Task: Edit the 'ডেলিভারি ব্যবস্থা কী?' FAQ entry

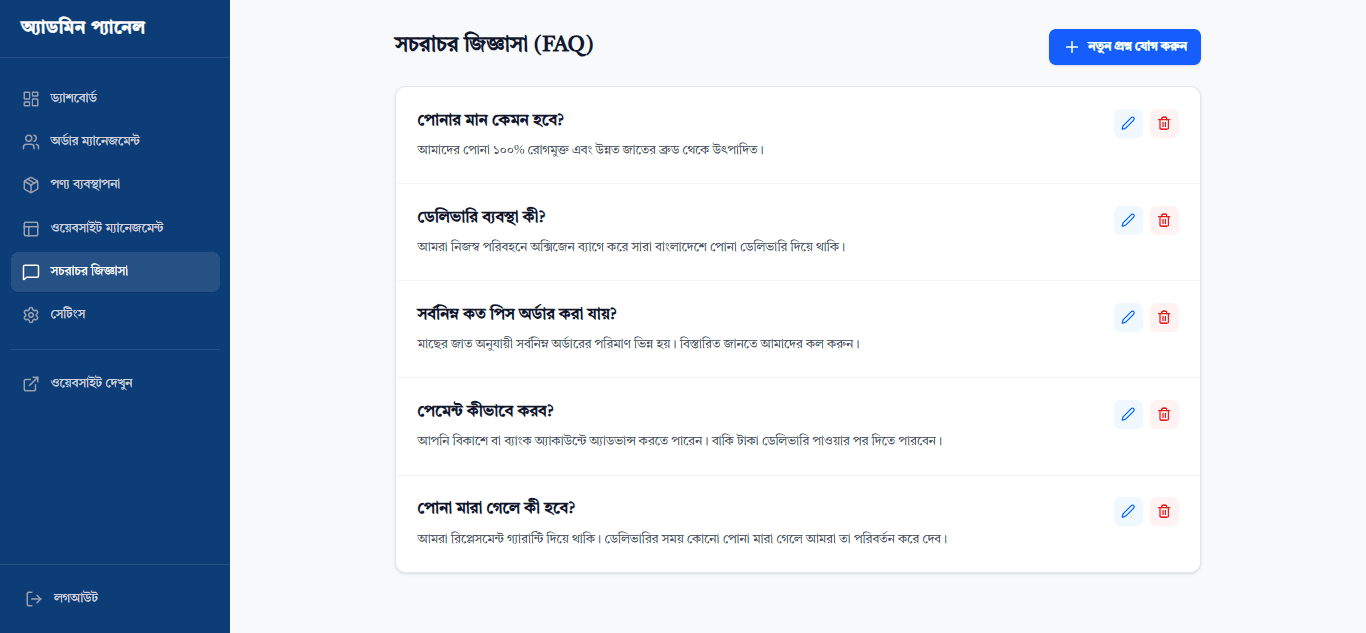Action: [x=1128, y=220]
